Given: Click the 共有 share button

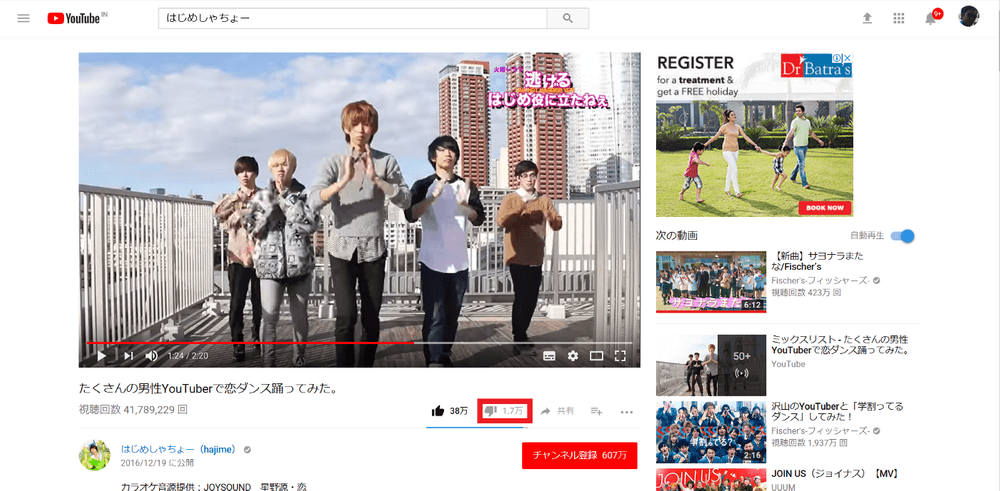Looking at the screenshot, I should 558,411.
